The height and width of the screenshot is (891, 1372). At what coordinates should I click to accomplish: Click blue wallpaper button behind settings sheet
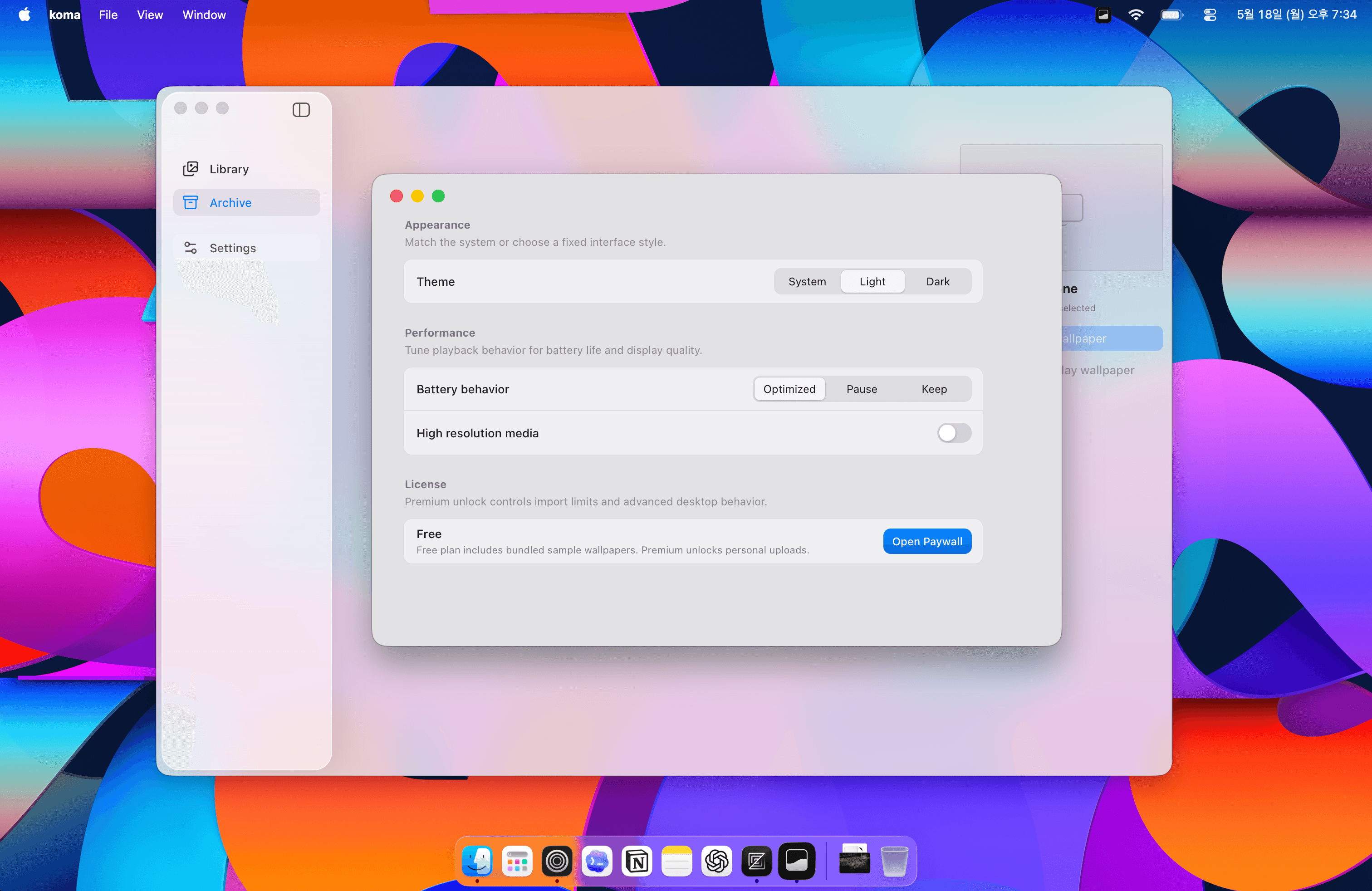1112,338
